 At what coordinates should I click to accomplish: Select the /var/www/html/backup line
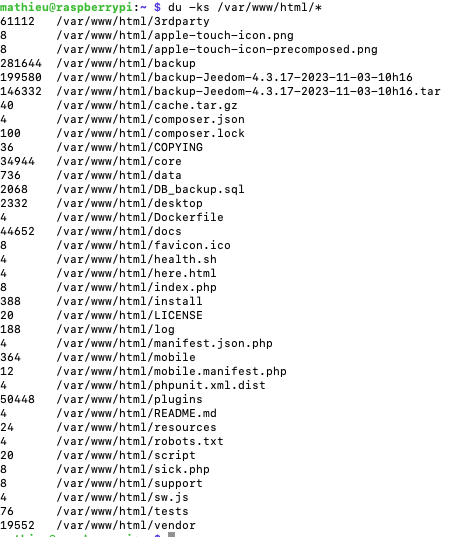[98, 63]
